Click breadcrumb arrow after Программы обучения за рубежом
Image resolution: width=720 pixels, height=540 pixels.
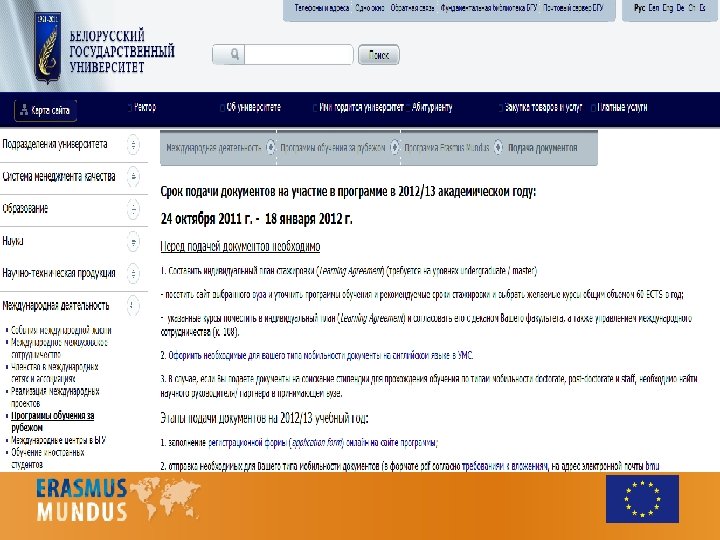[x=394, y=147]
